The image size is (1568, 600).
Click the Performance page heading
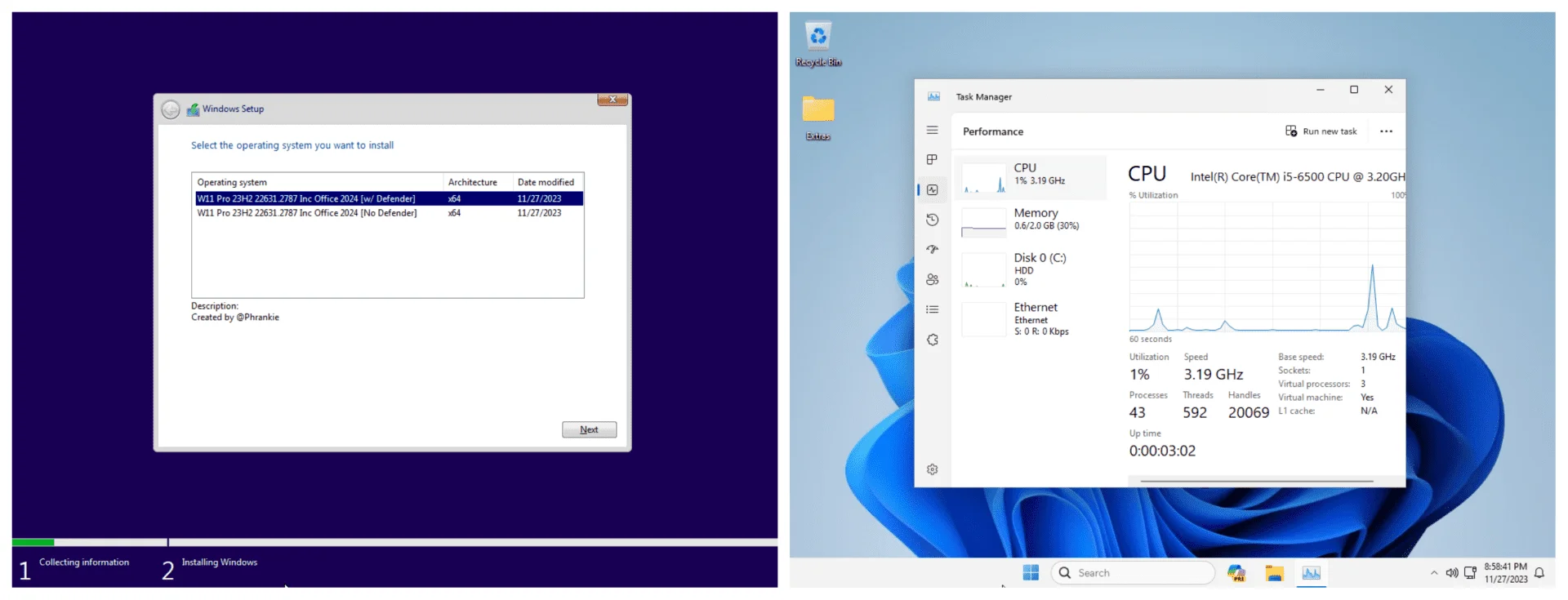click(993, 131)
